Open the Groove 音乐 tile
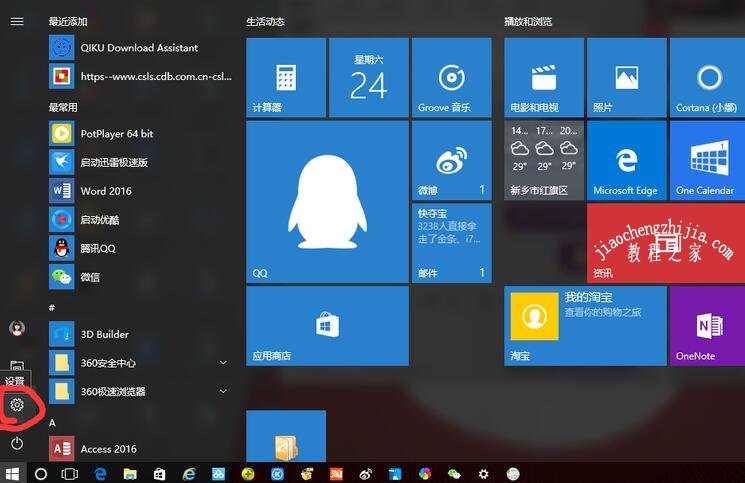Image resolution: width=745 pixels, height=483 pixels. point(451,77)
